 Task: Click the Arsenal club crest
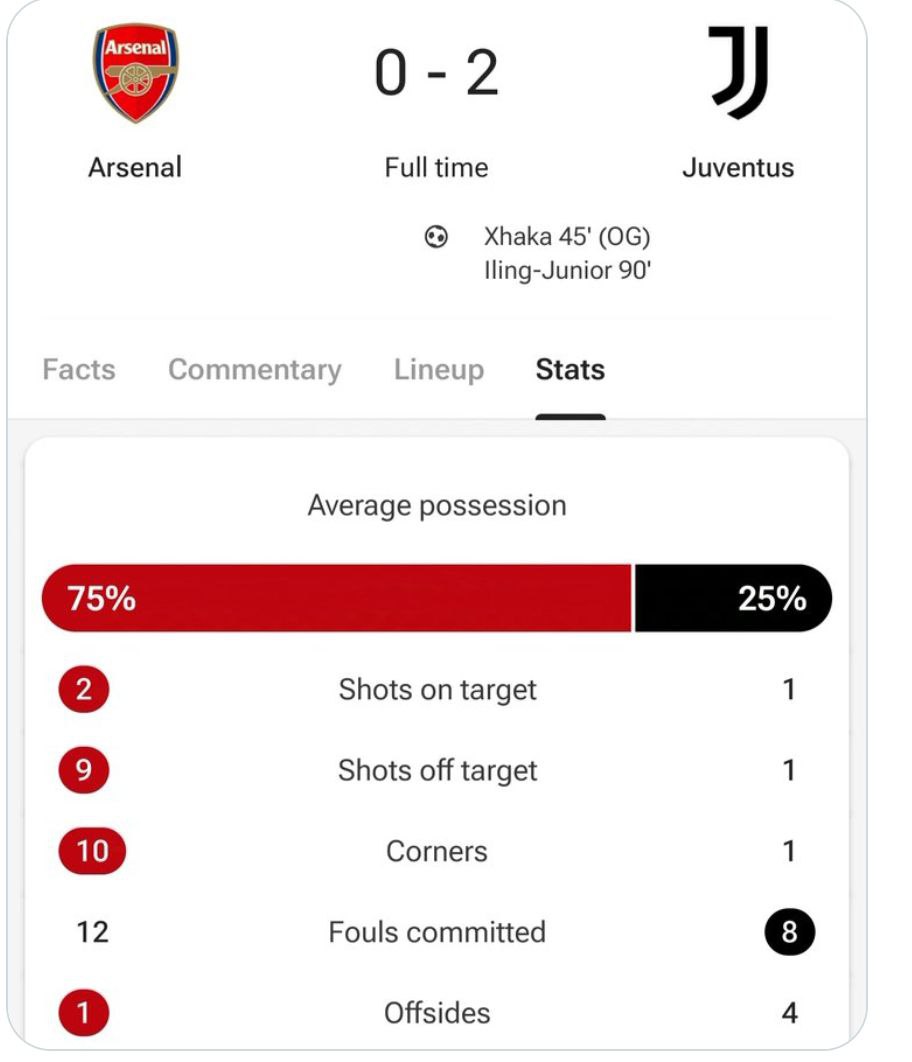tap(136, 74)
